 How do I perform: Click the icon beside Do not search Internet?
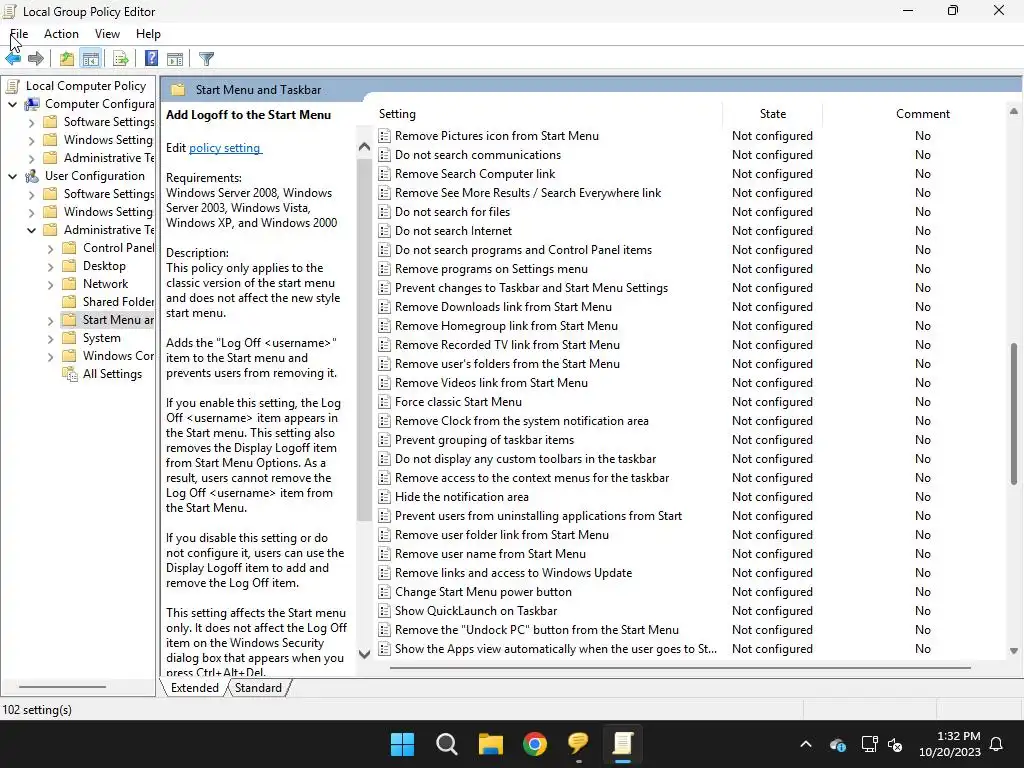coord(385,231)
